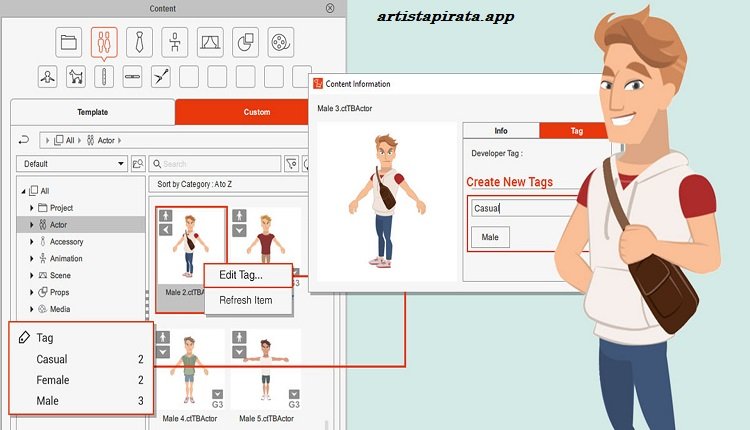Viewport: 750px width, 430px height.
Task: Select the Male 2 actor thumbnail
Action: click(x=191, y=260)
